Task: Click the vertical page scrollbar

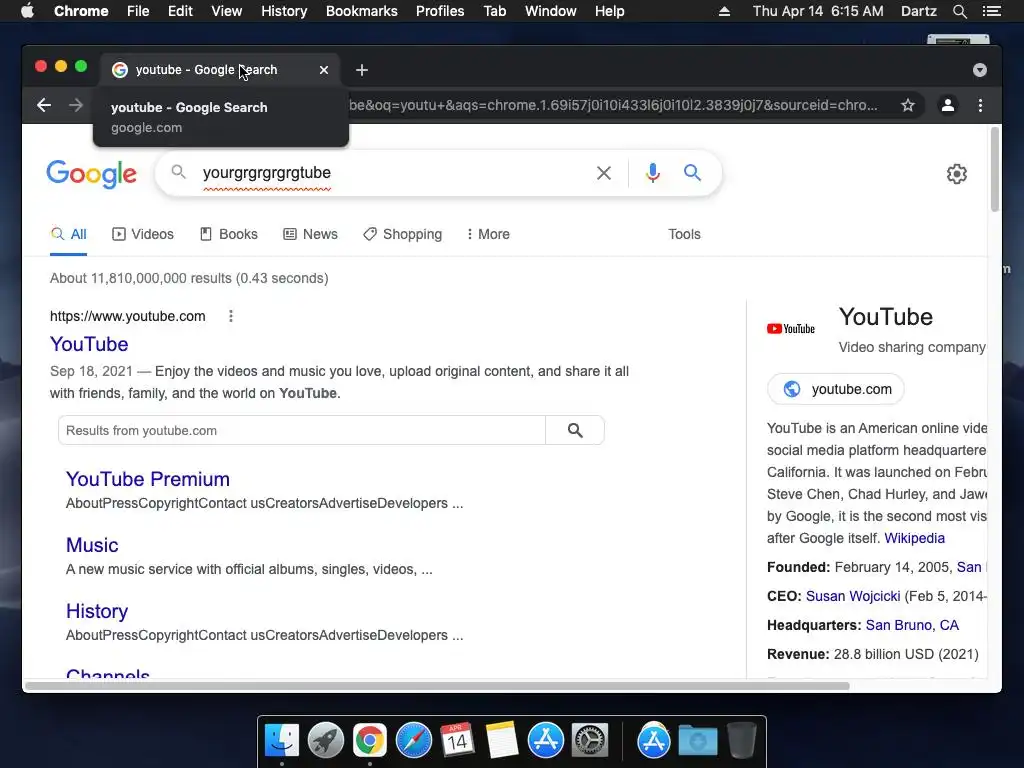Action: point(995,170)
